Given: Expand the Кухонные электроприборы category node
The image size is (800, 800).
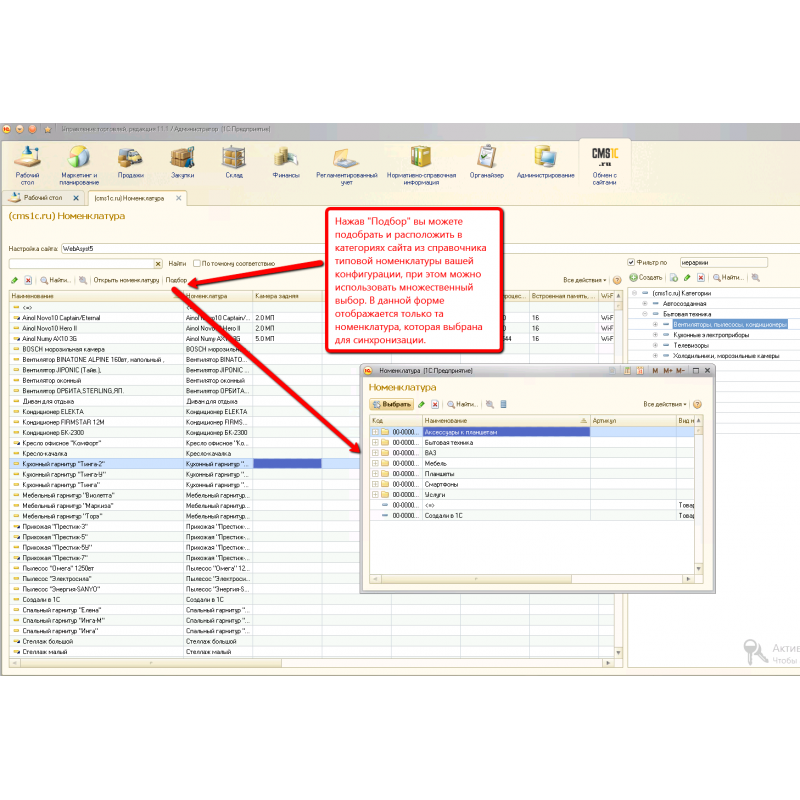Looking at the screenshot, I should 656,335.
